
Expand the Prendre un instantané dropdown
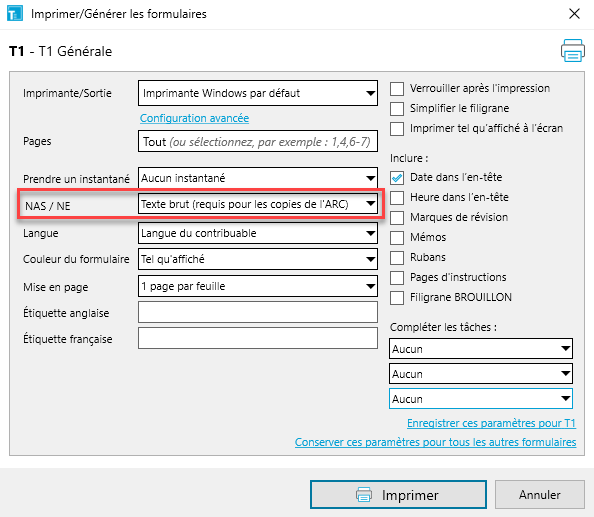[x=258, y=178]
